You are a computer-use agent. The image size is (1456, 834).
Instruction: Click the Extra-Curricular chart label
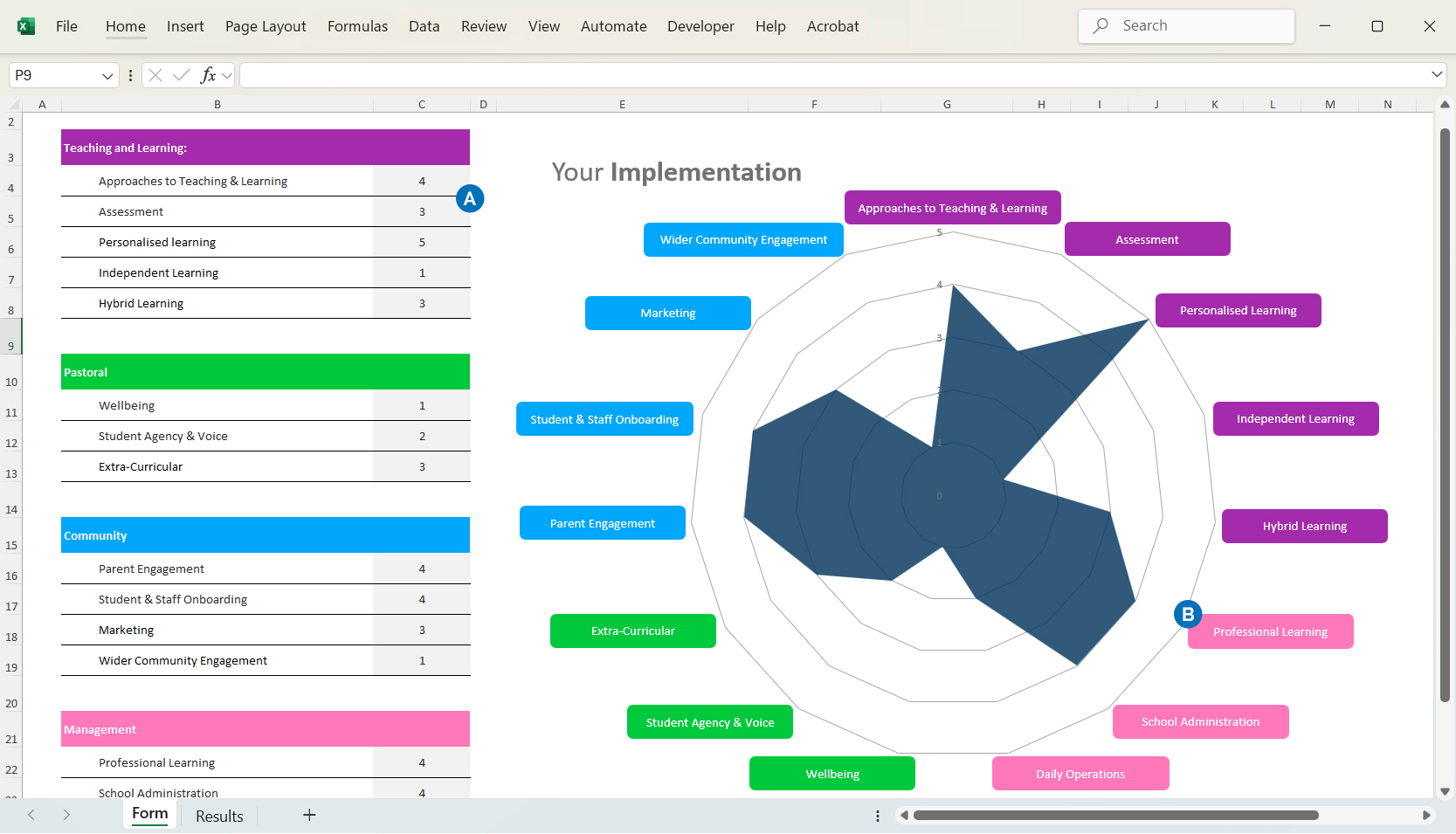coord(632,631)
